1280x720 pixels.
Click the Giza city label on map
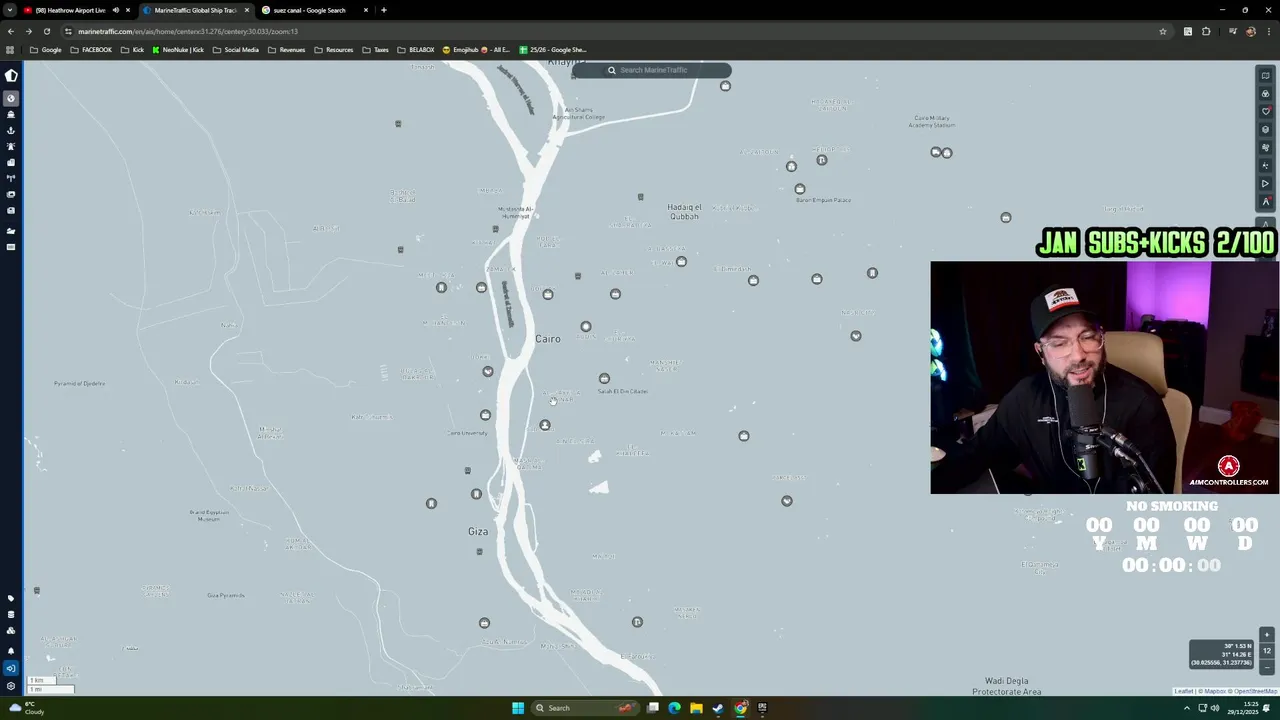[x=478, y=531]
